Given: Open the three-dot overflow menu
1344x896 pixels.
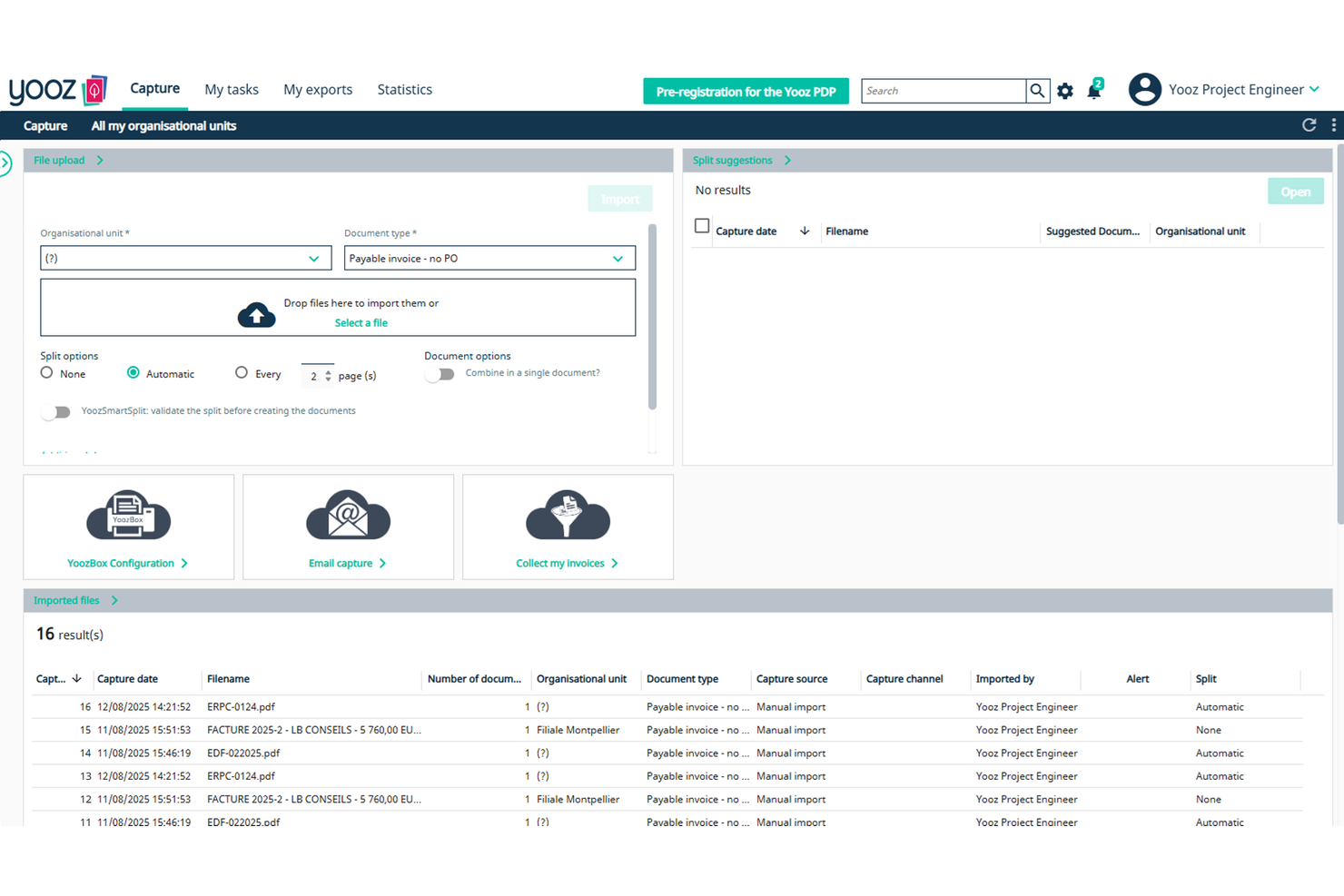Looking at the screenshot, I should 1334,124.
